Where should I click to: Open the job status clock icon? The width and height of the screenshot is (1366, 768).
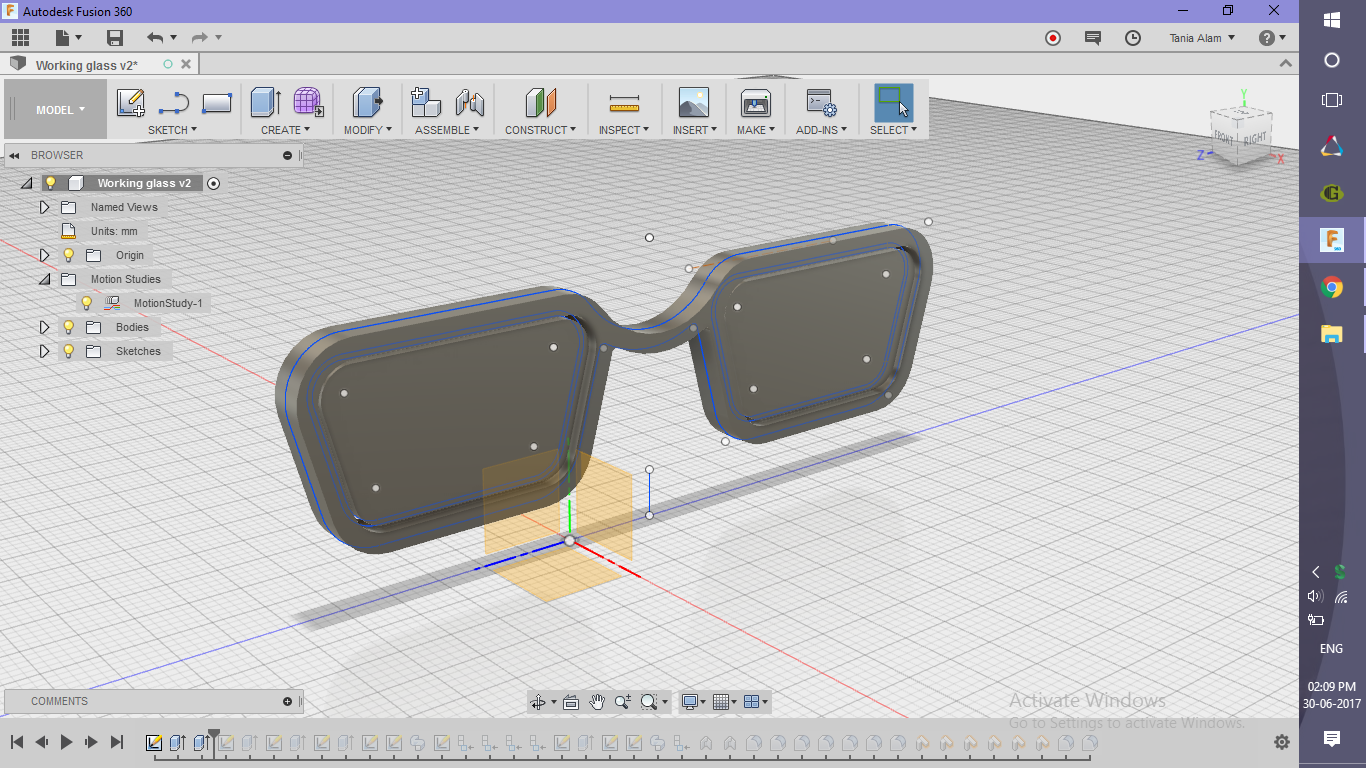pos(1133,38)
